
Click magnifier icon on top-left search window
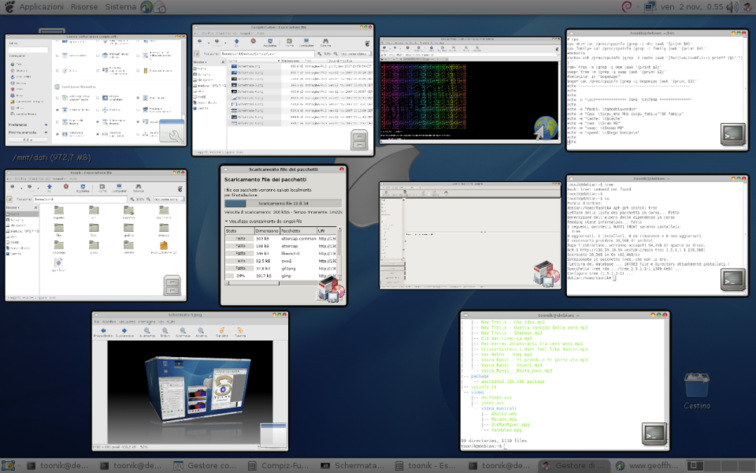pos(171,132)
